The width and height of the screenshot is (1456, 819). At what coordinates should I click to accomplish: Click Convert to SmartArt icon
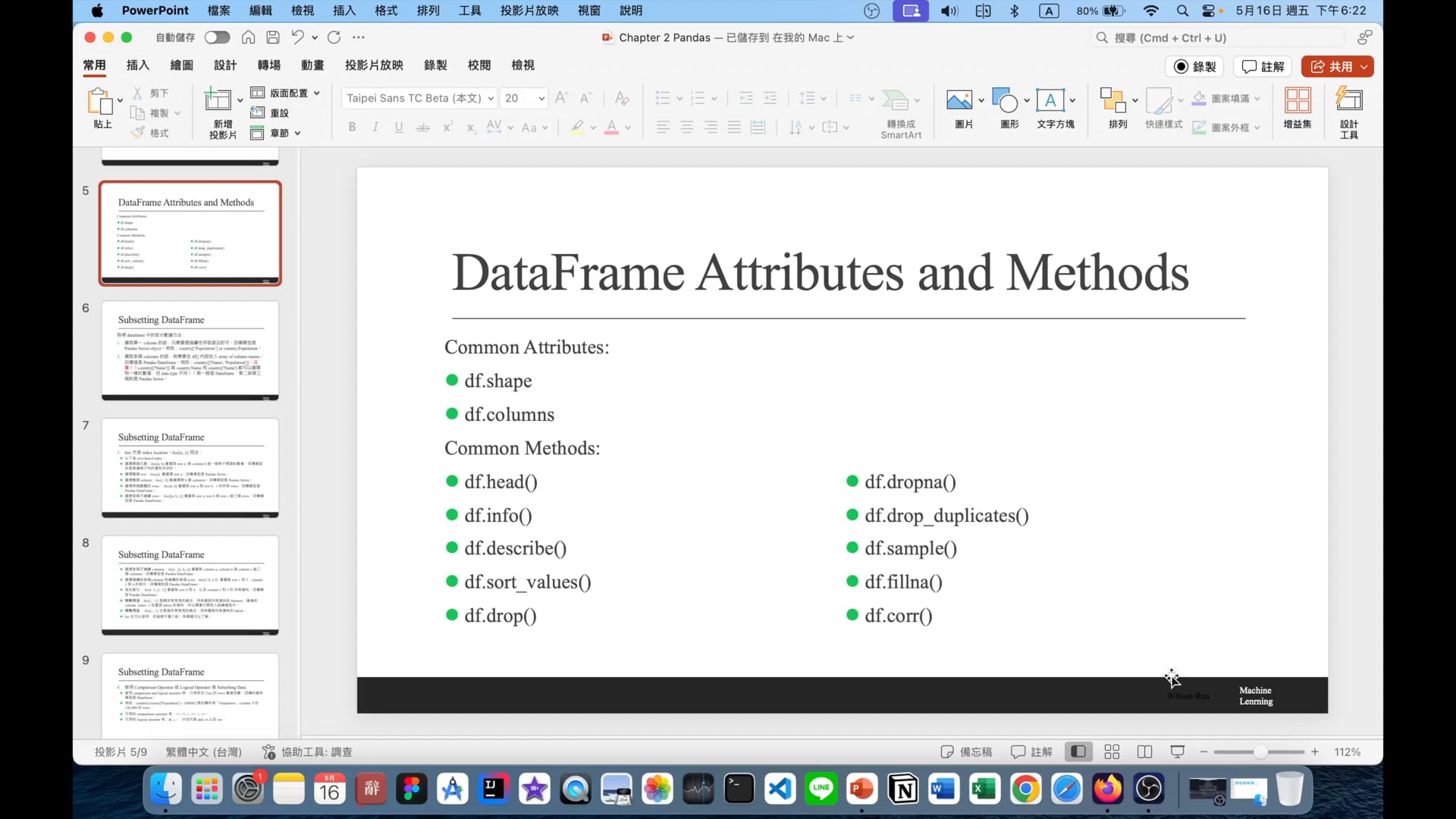896,100
